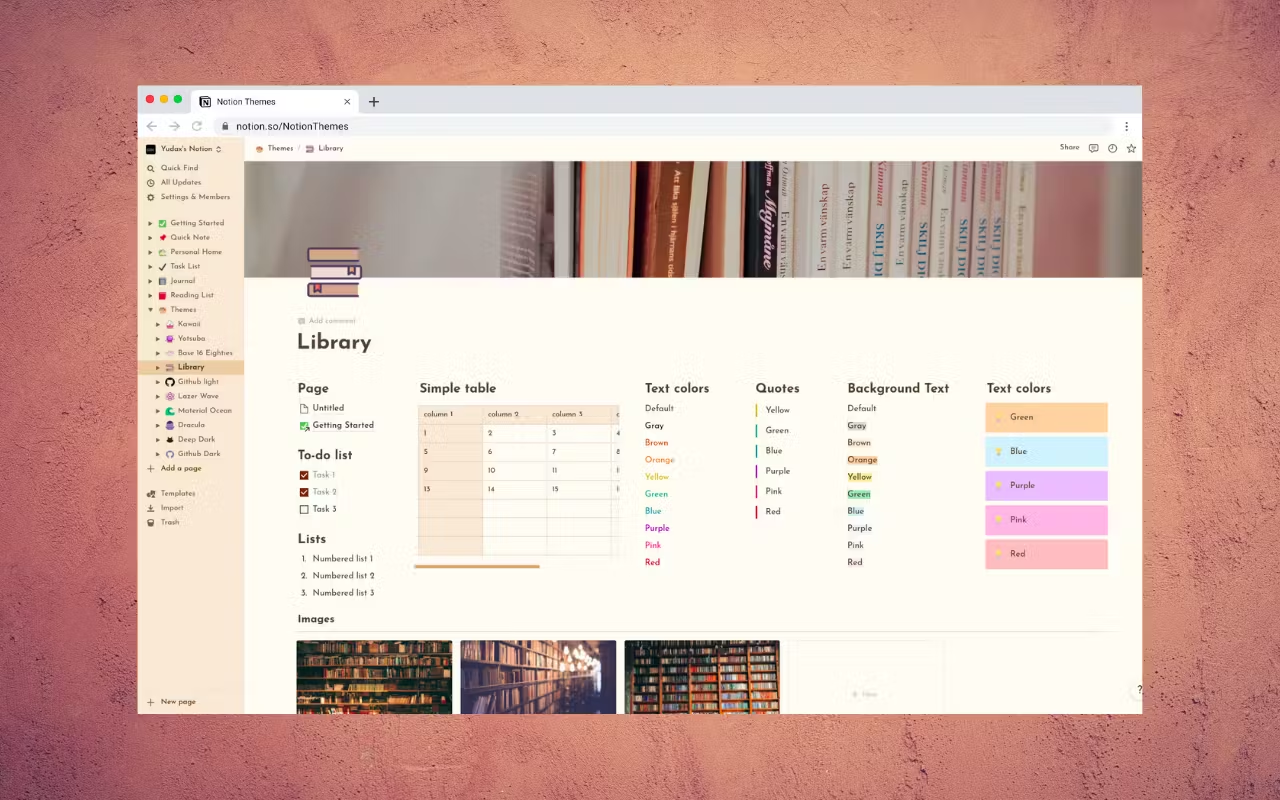Select the Purple text color swatch
The height and width of the screenshot is (800, 1280).
click(x=1046, y=485)
